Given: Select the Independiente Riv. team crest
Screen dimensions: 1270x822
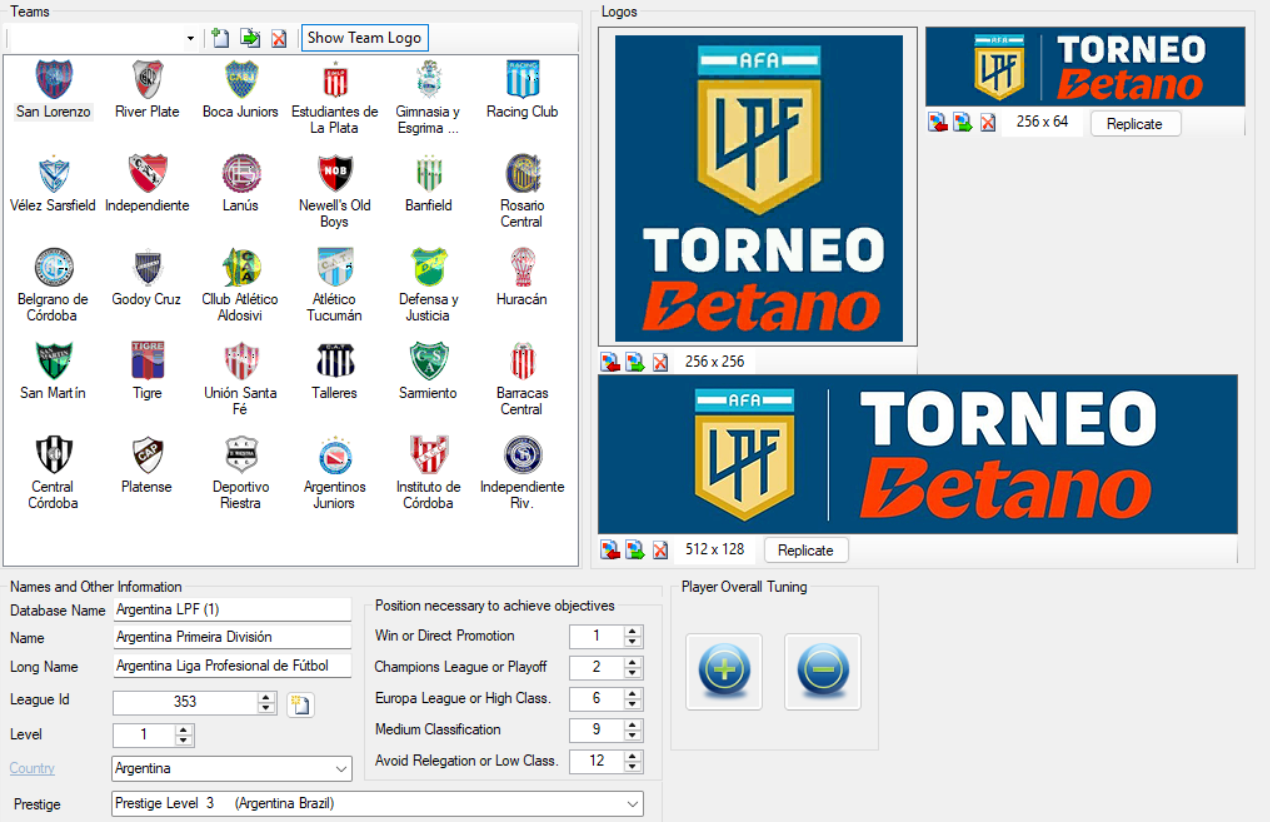Looking at the screenshot, I should 522,455.
